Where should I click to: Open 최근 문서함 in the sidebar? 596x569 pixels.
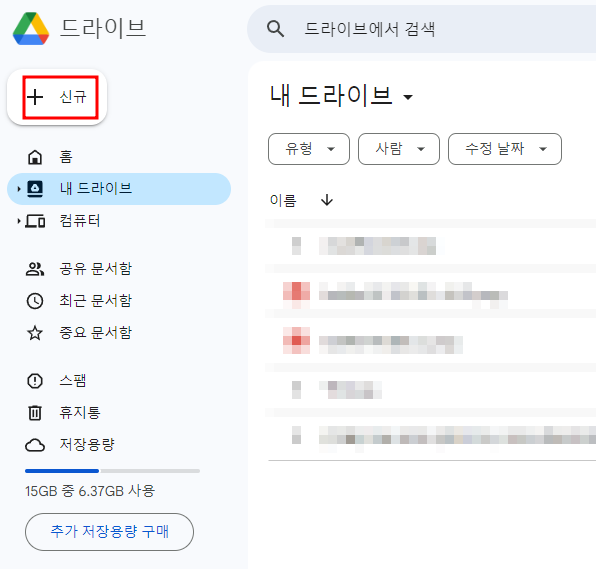point(119,301)
